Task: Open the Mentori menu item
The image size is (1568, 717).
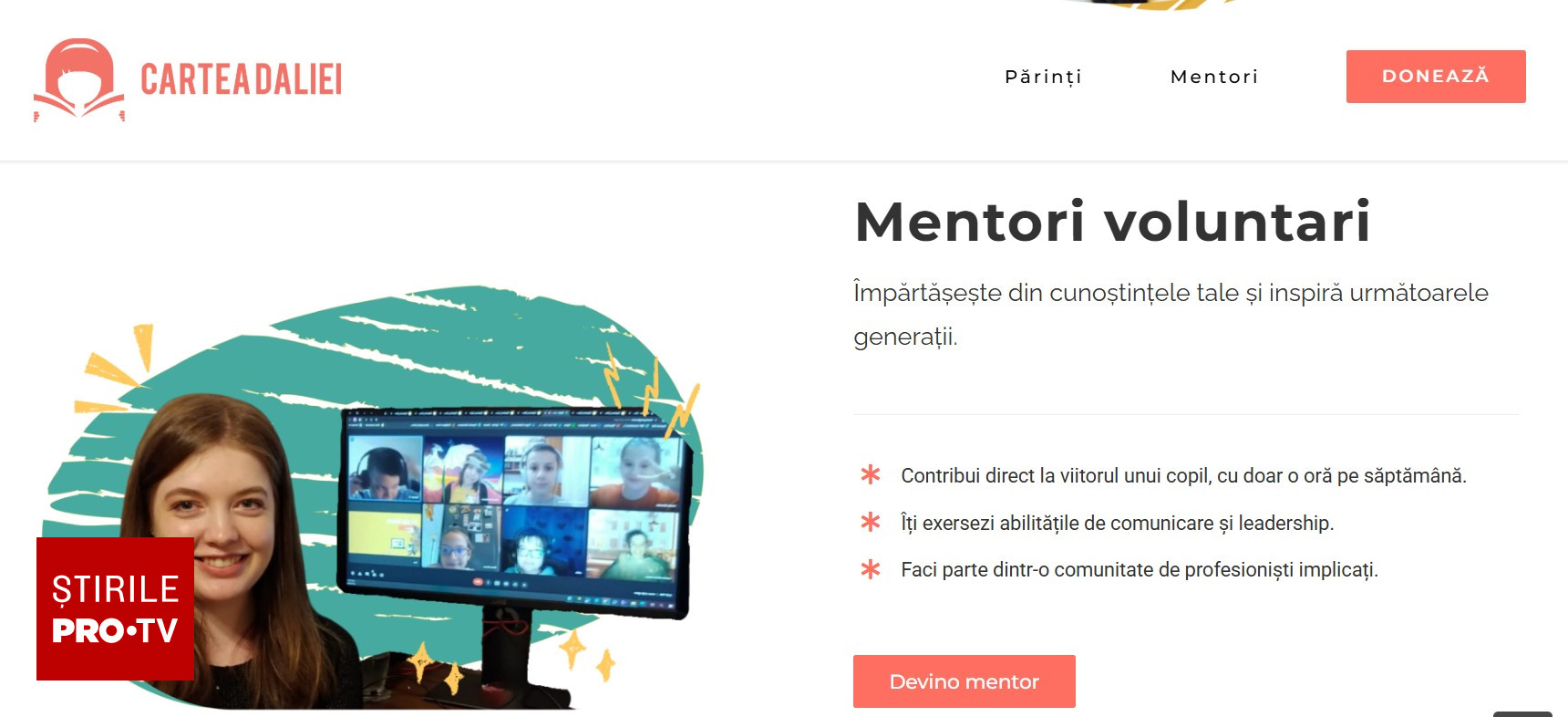Action: (1213, 77)
